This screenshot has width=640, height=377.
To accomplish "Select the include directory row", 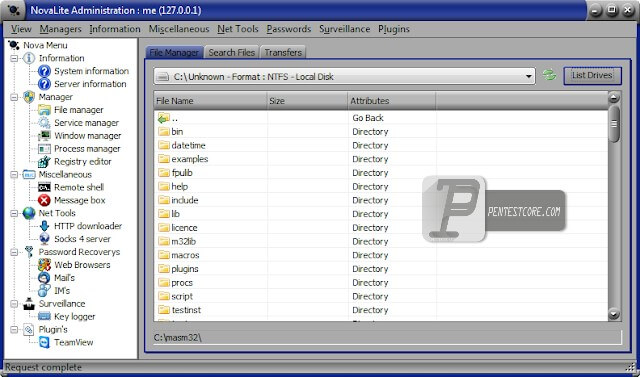I will point(380,200).
